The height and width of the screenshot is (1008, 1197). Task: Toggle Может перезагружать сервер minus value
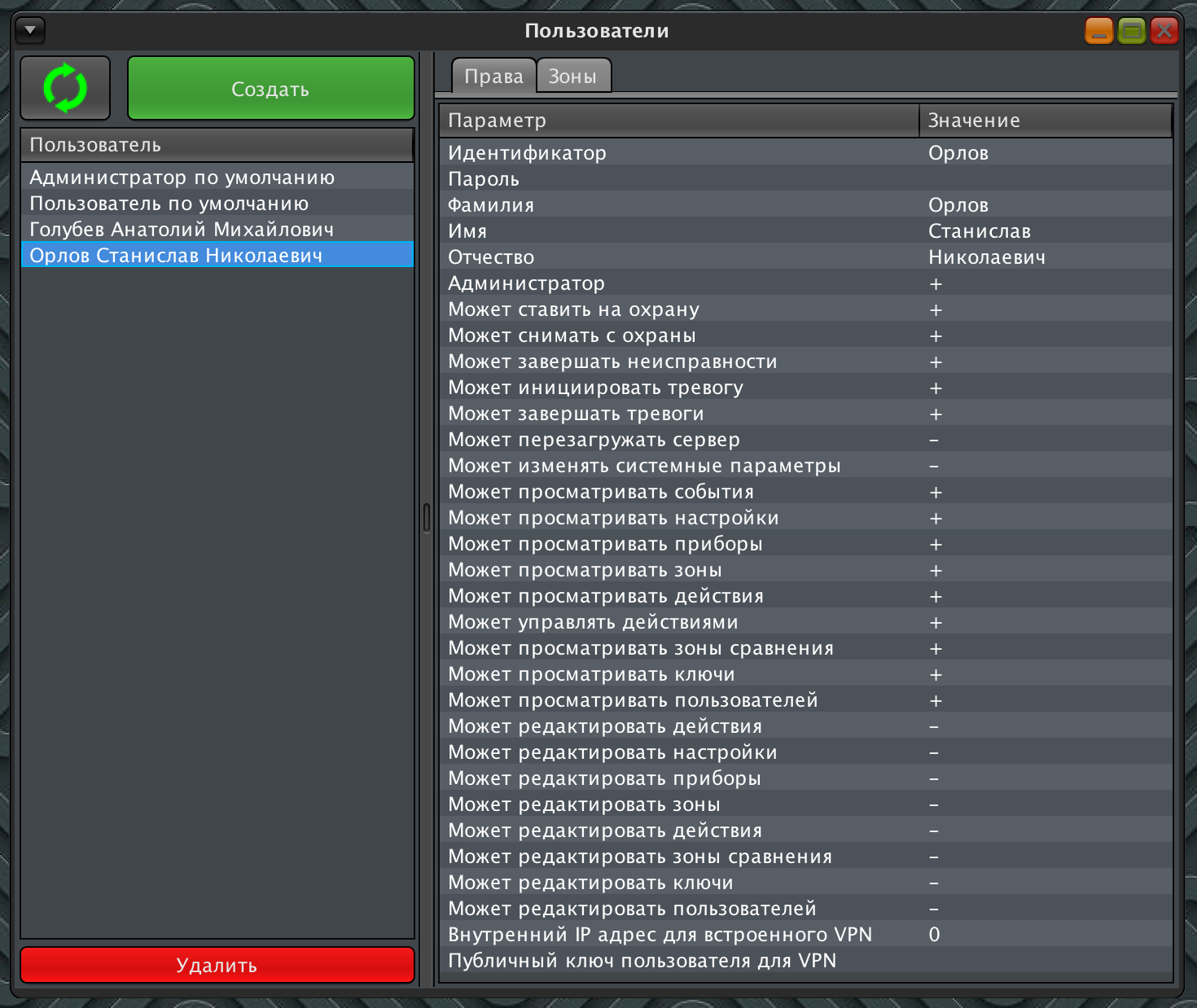[934, 440]
